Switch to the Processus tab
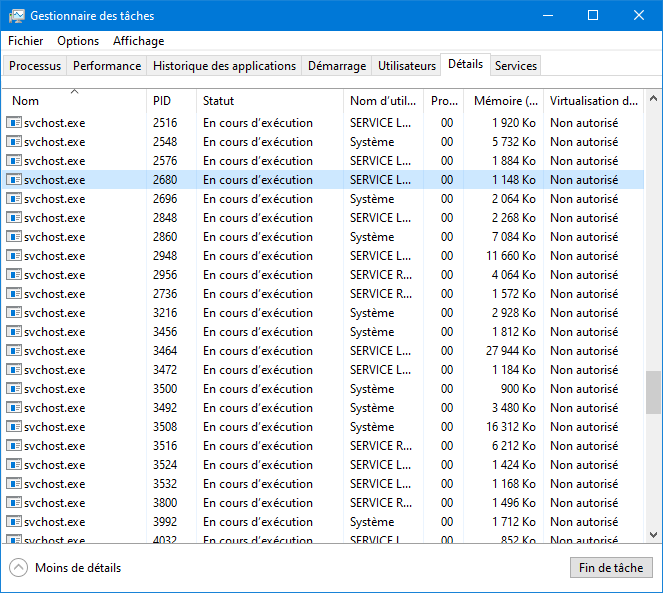The width and height of the screenshot is (663, 593). [x=35, y=66]
